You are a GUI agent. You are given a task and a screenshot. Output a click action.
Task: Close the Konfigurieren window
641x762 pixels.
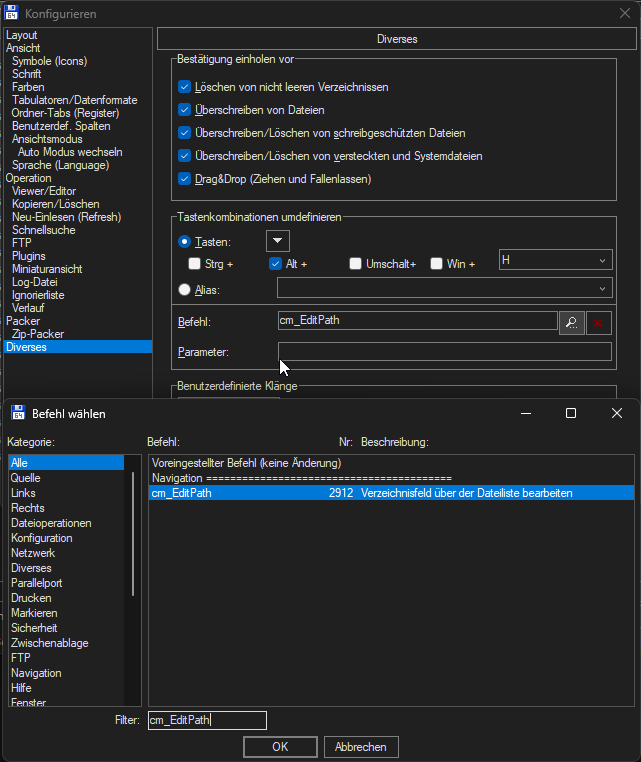(x=624, y=12)
